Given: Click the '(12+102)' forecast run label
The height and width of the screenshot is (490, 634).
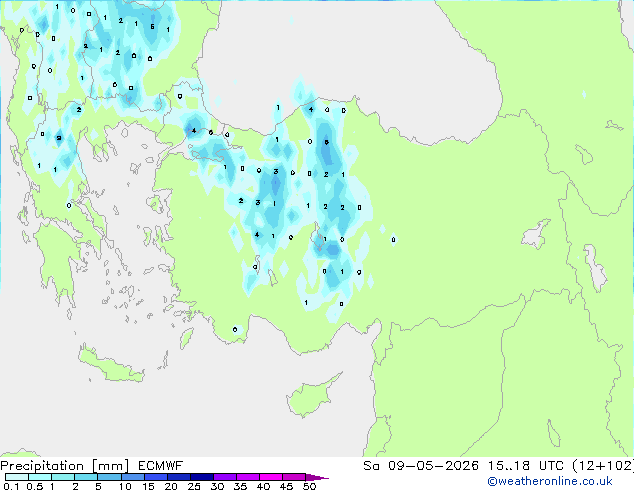Looking at the screenshot, I should 603,466.
